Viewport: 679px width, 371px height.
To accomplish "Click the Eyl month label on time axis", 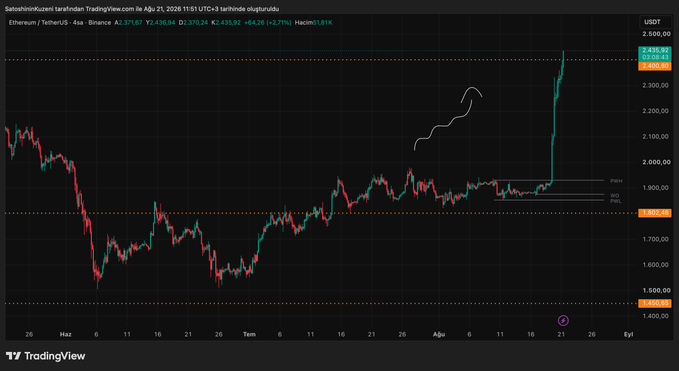I will click(628, 334).
